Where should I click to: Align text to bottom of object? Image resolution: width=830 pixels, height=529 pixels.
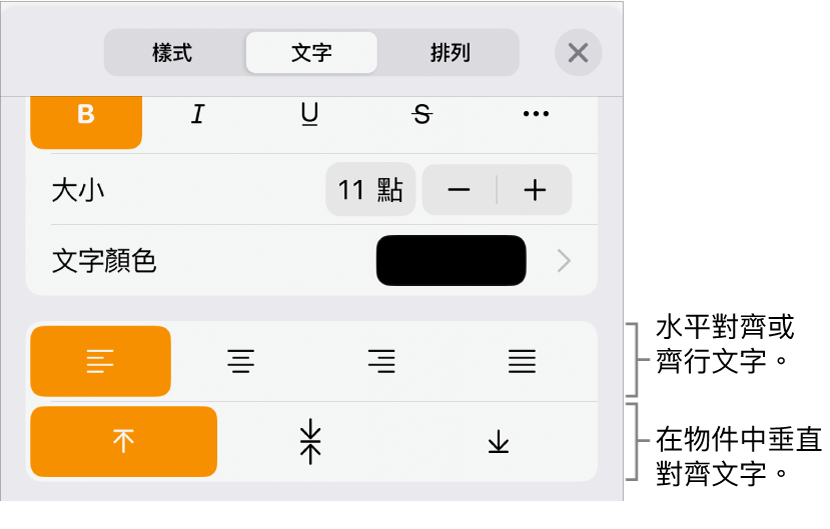tap(498, 441)
